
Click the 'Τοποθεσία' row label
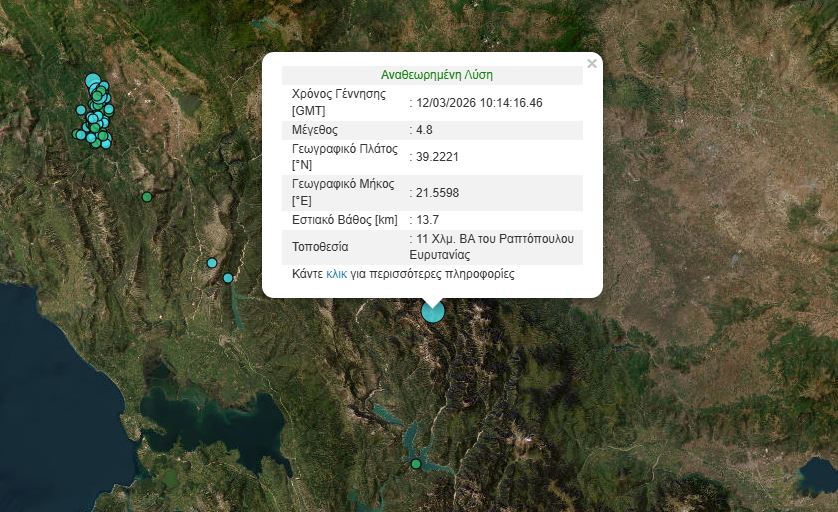pyautogui.click(x=321, y=247)
